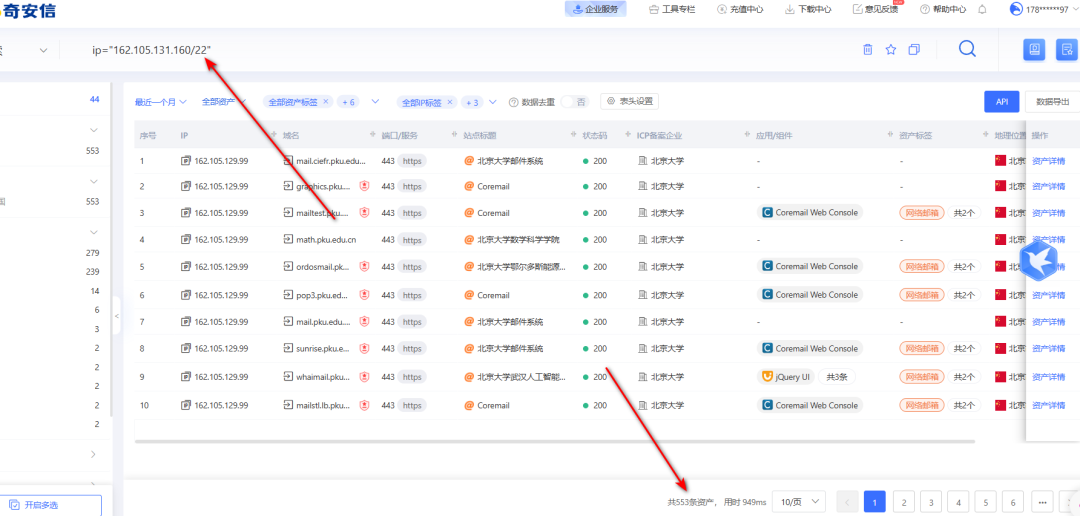Click the 数据去重 help question-mark icon
Image resolution: width=1080 pixels, height=516 pixels.
pyautogui.click(x=513, y=102)
